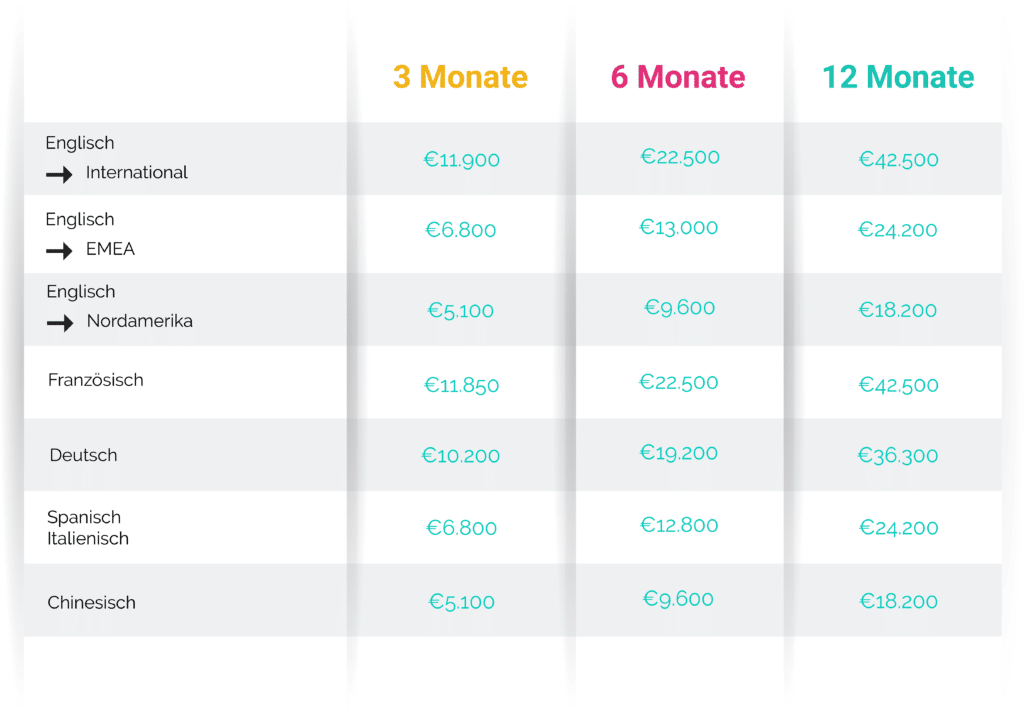Click the Chinesisch row label

click(91, 602)
